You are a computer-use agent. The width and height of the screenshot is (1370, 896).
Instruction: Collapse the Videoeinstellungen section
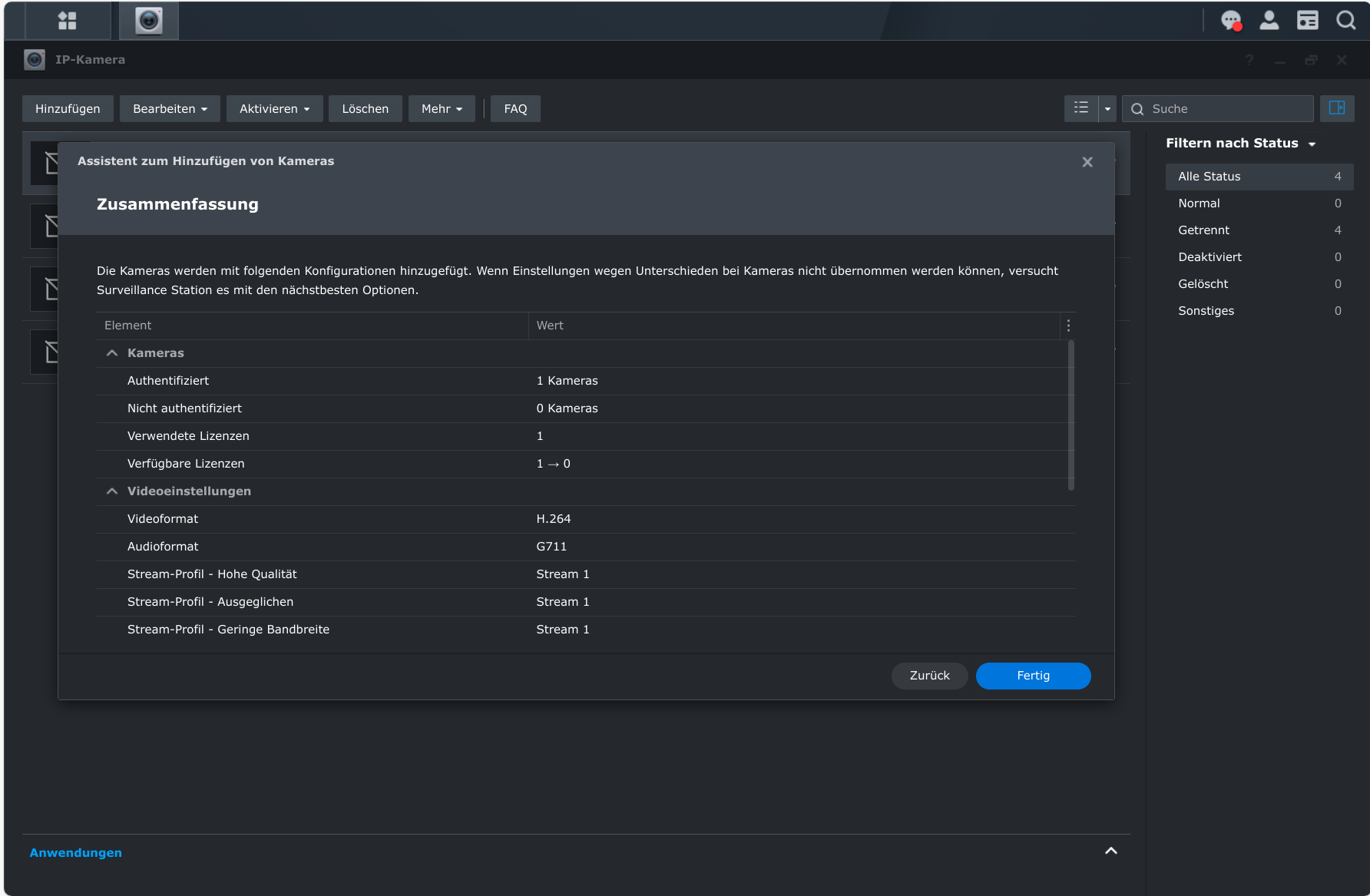[112, 491]
